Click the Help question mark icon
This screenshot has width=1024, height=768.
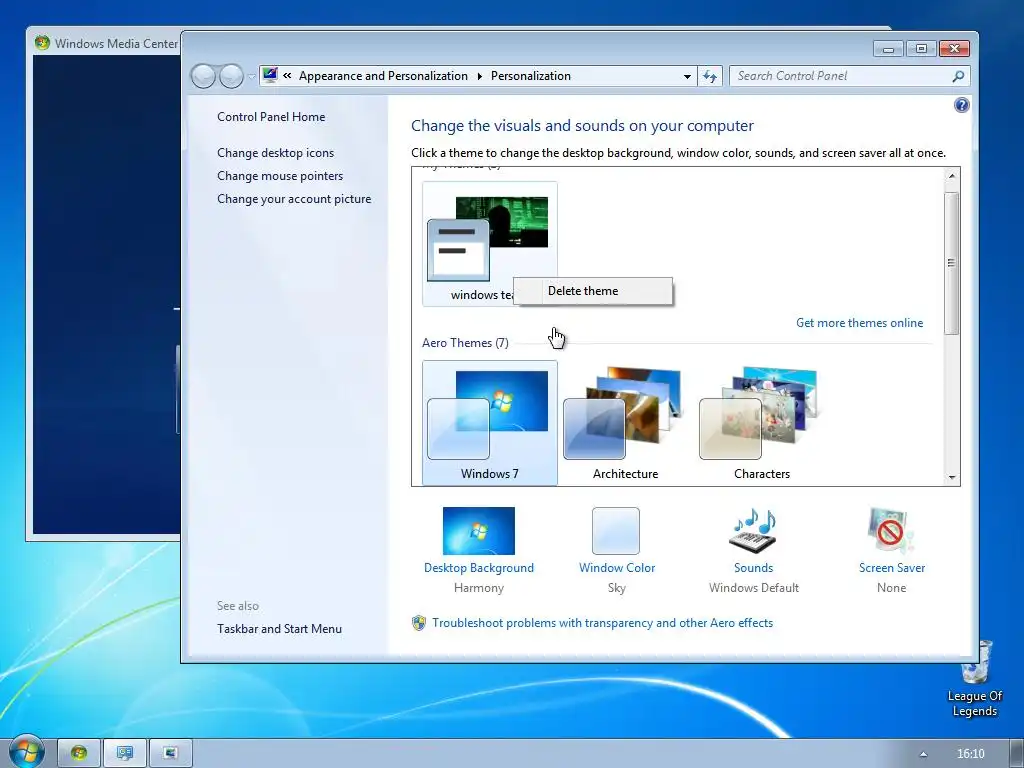[961, 105]
